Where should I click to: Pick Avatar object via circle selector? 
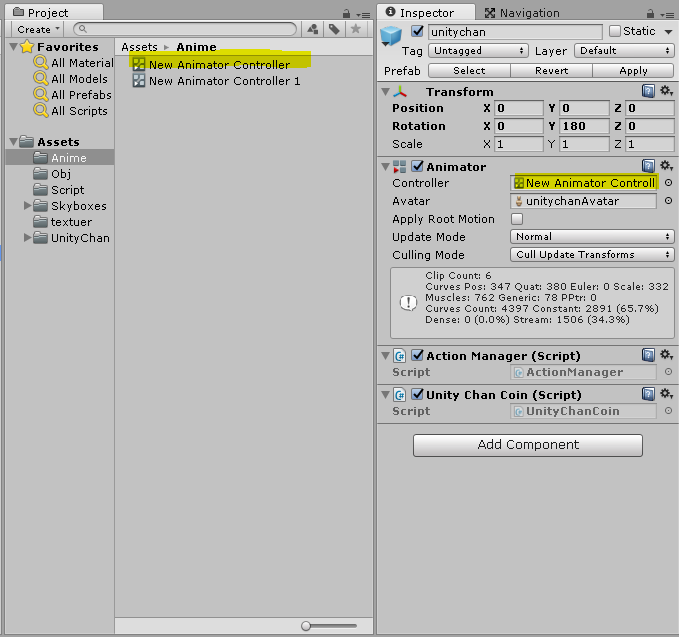point(668,200)
